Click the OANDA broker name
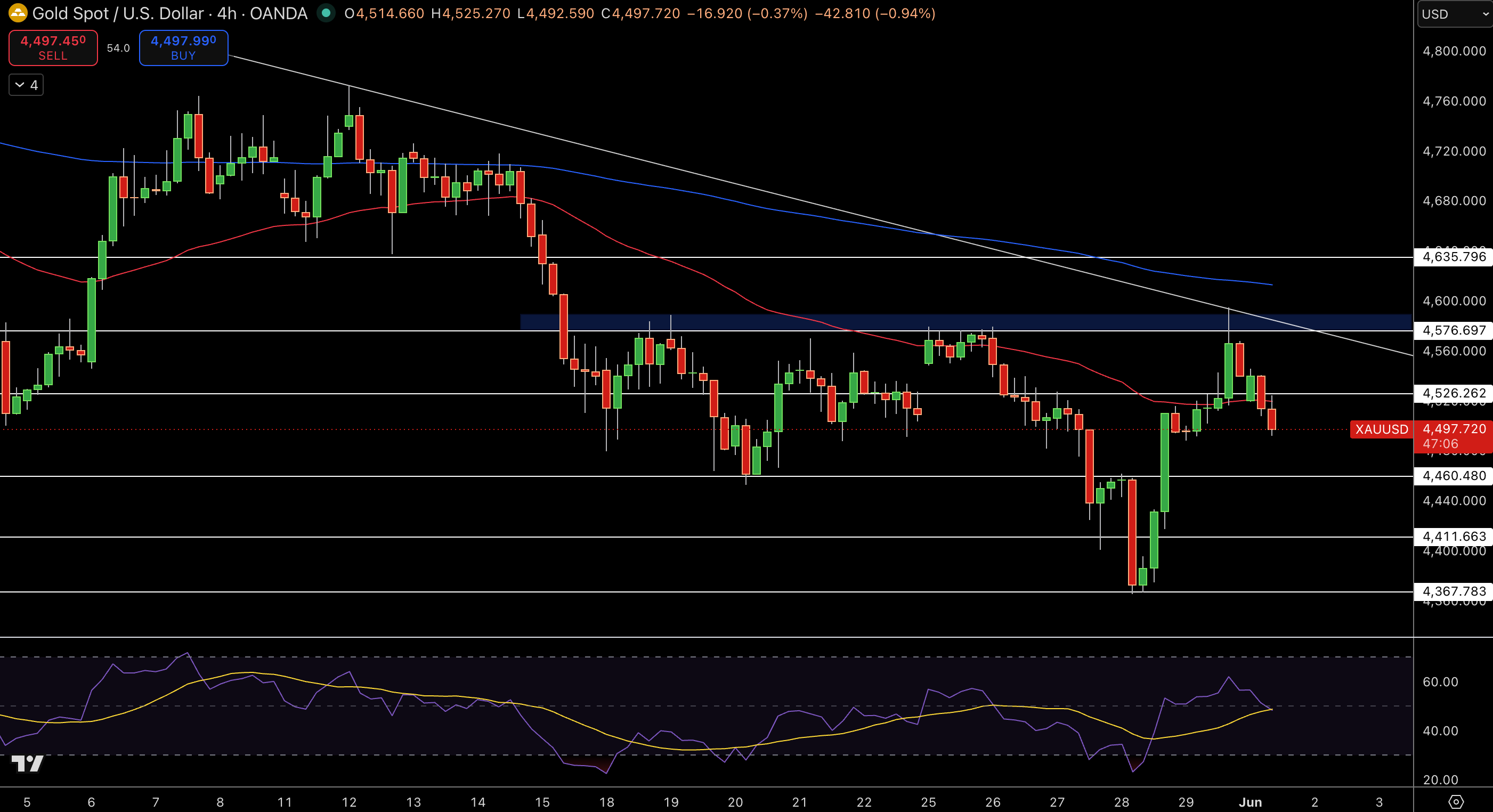The image size is (1493, 812). point(279,13)
